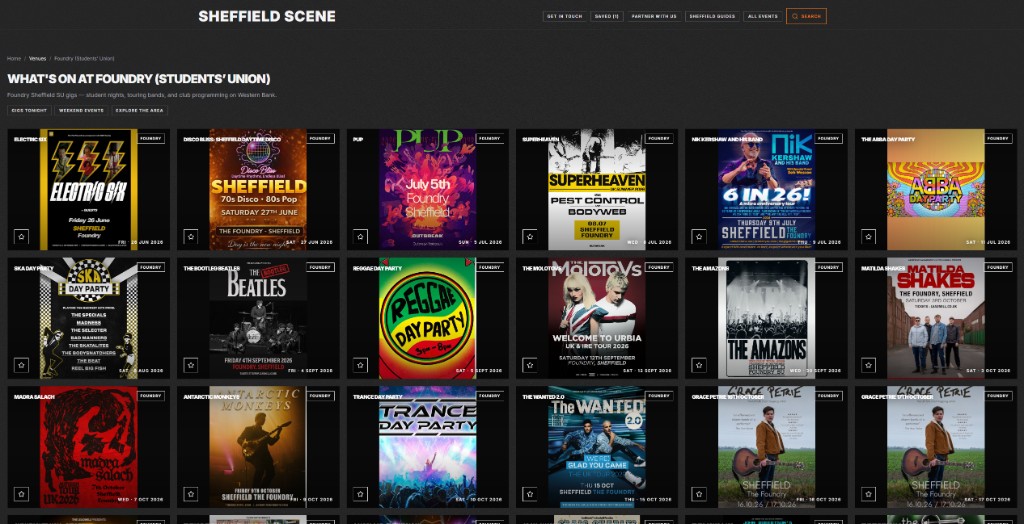Select the Weekend Events filter chip
The image size is (1024, 524).
(81, 110)
